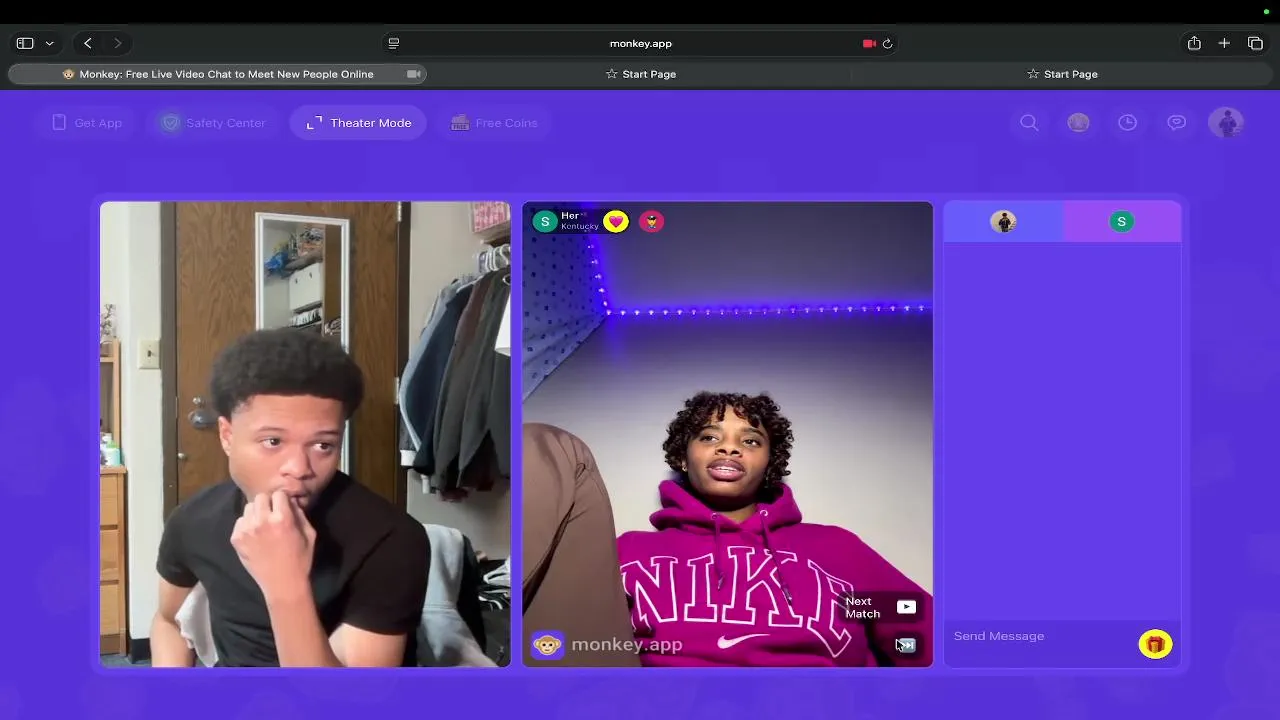
Task: Click the page reader icon in address bar
Action: point(393,43)
